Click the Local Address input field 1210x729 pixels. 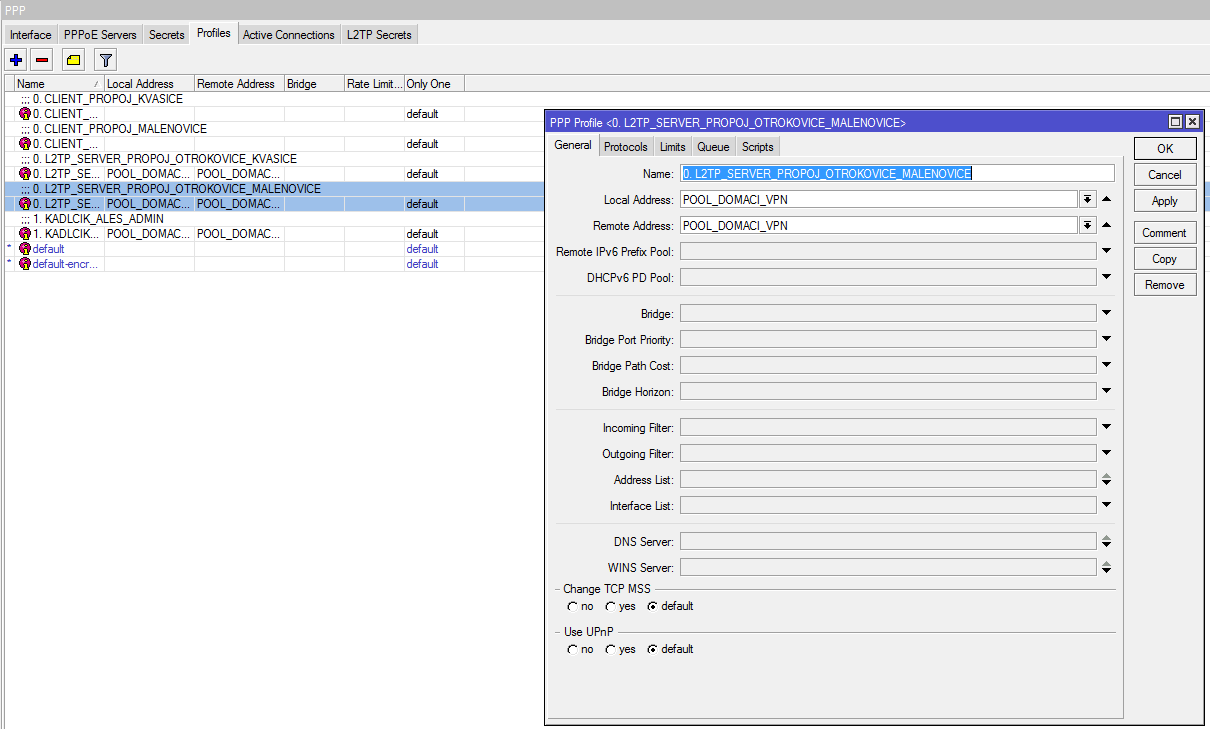(879, 200)
